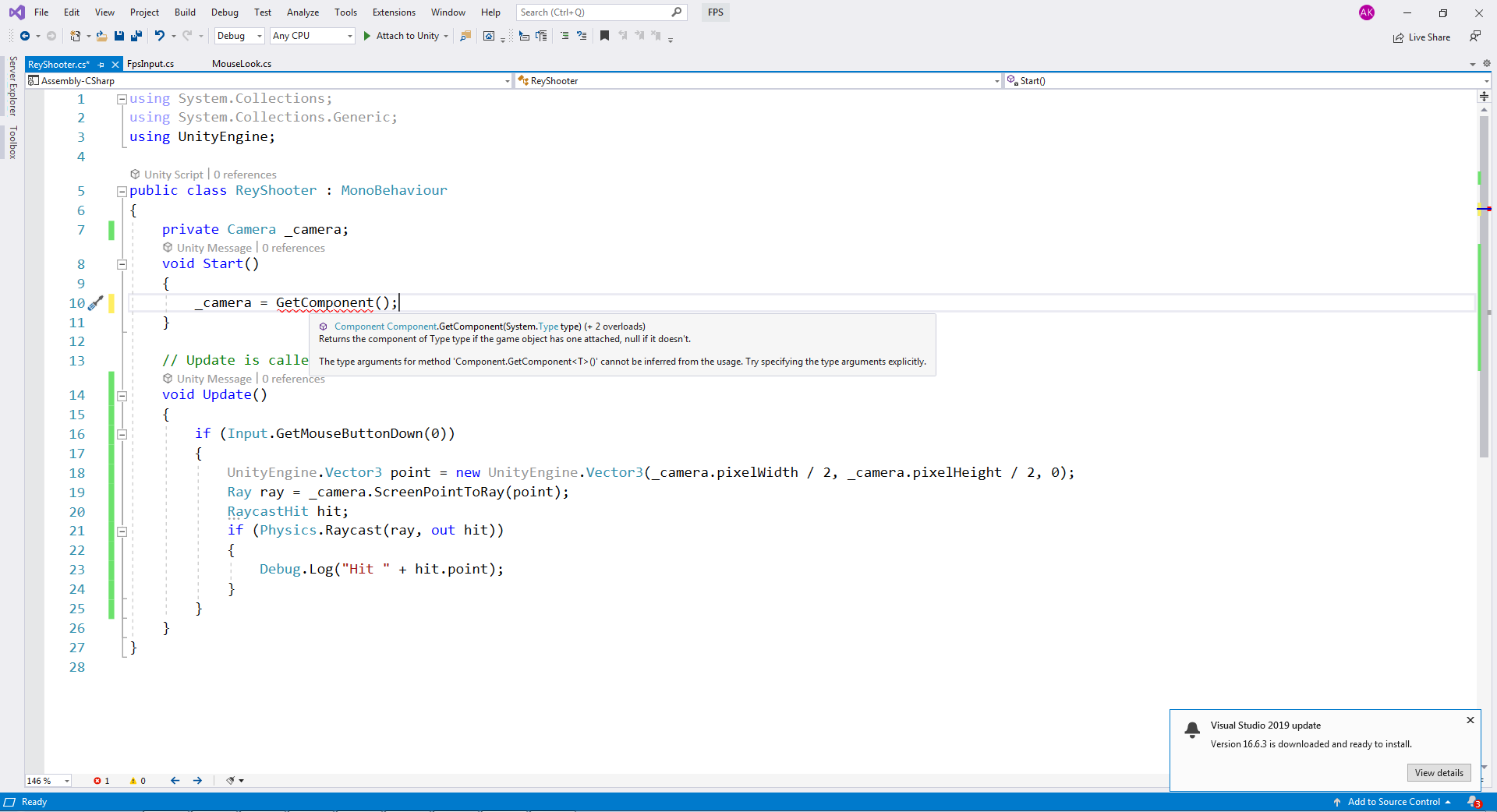
Task: Click the notifications bell in status bar
Action: click(x=1474, y=802)
